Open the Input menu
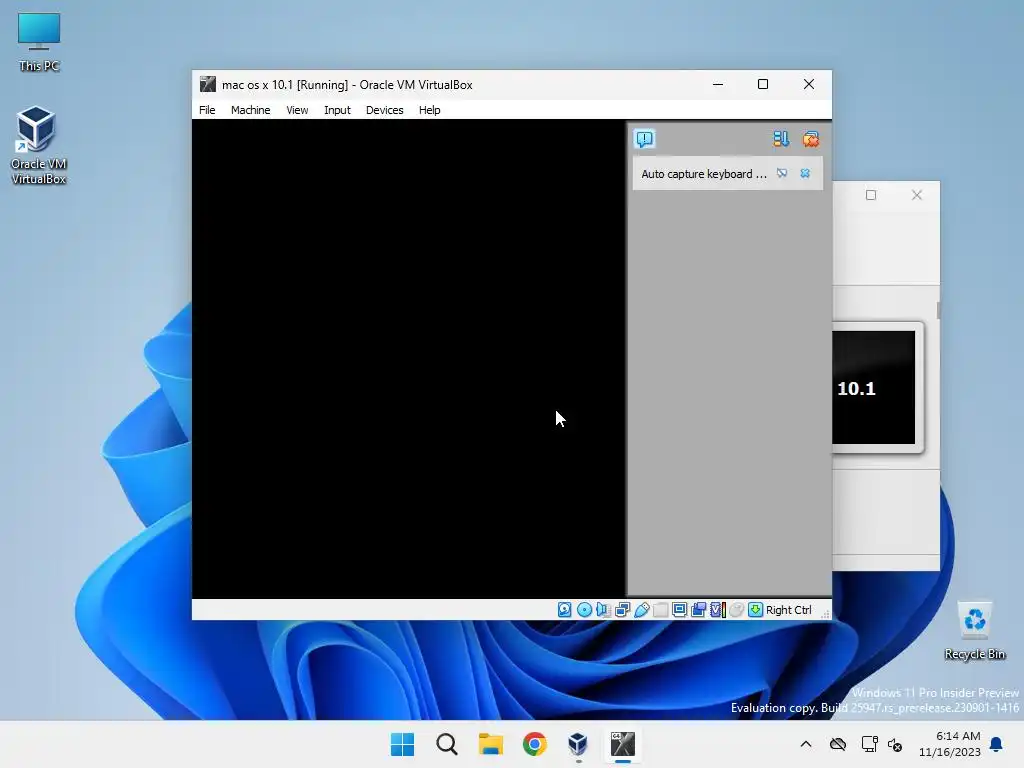 (337, 110)
